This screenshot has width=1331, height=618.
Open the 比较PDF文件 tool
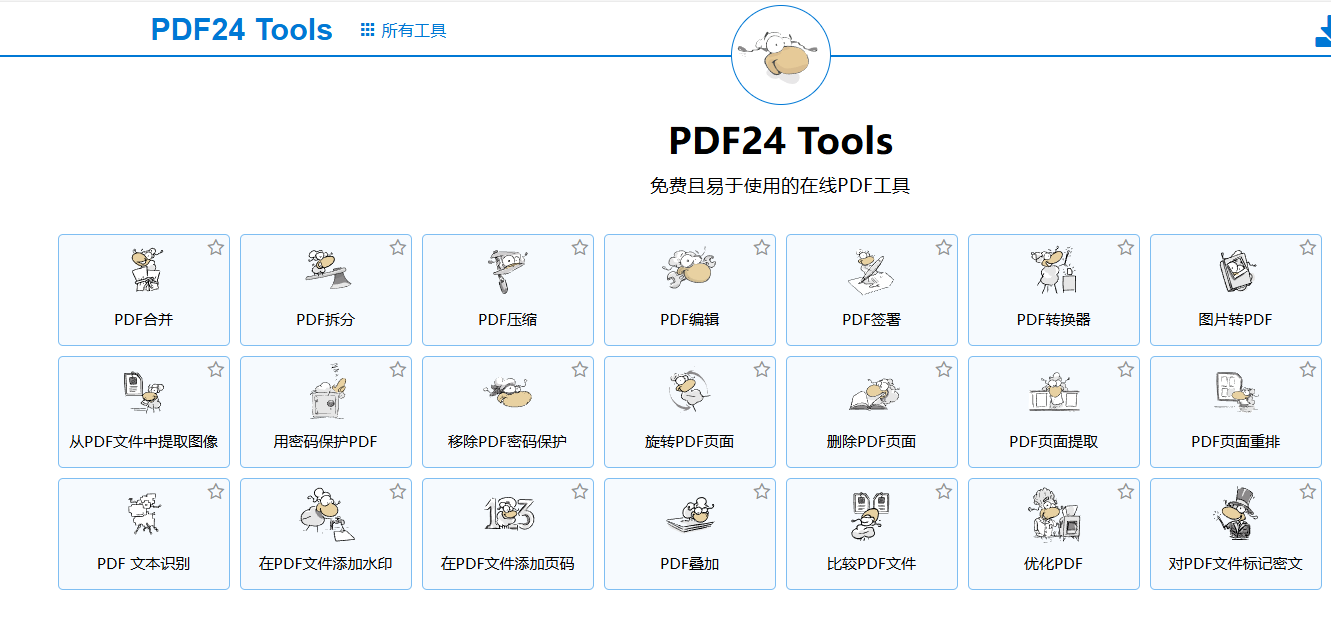point(872,535)
